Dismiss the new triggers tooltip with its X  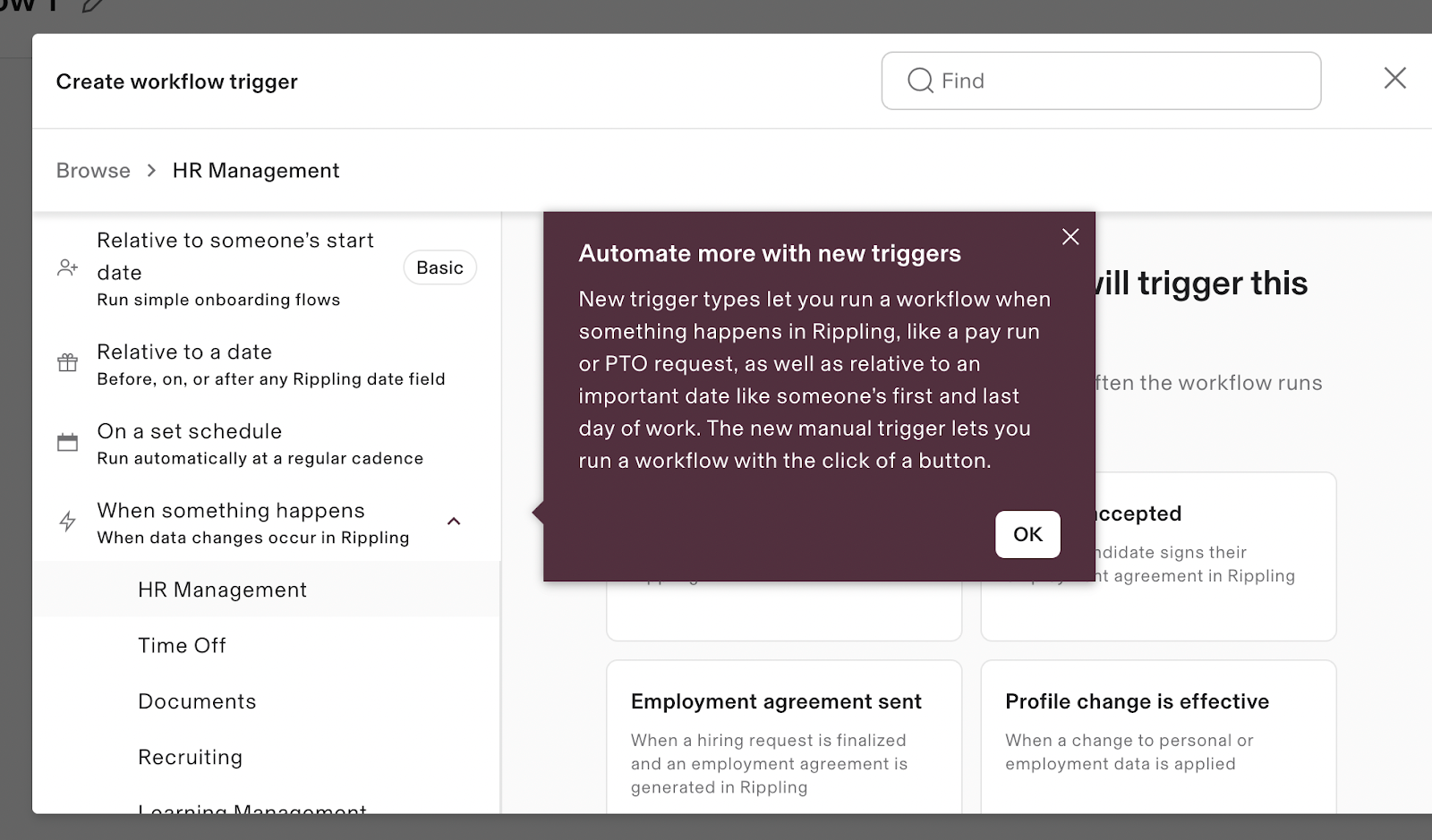coord(1070,237)
